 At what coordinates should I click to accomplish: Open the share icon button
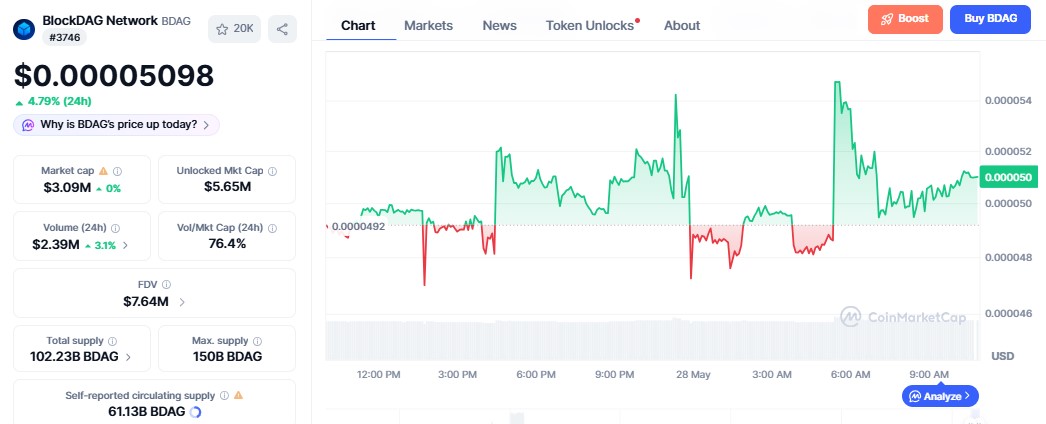[x=282, y=29]
